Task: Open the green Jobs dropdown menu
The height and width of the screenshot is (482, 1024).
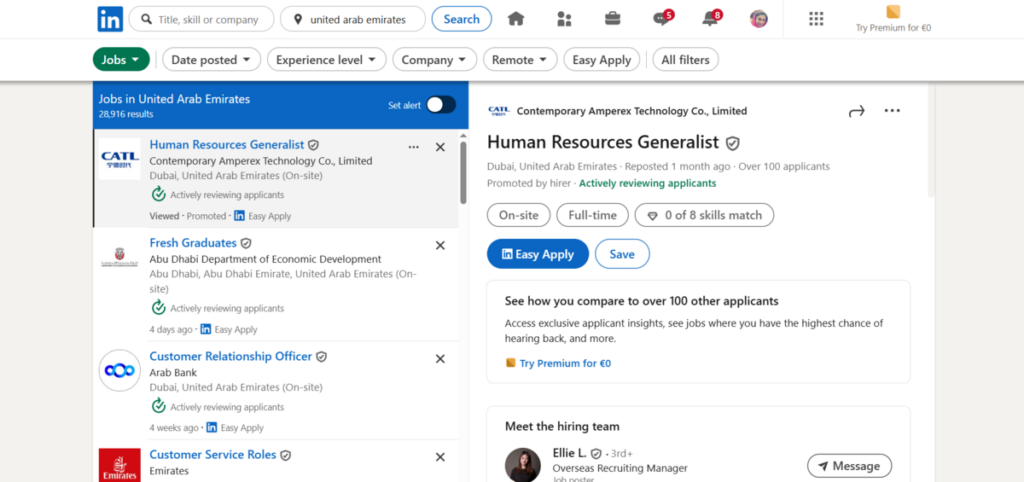Action: [121, 60]
